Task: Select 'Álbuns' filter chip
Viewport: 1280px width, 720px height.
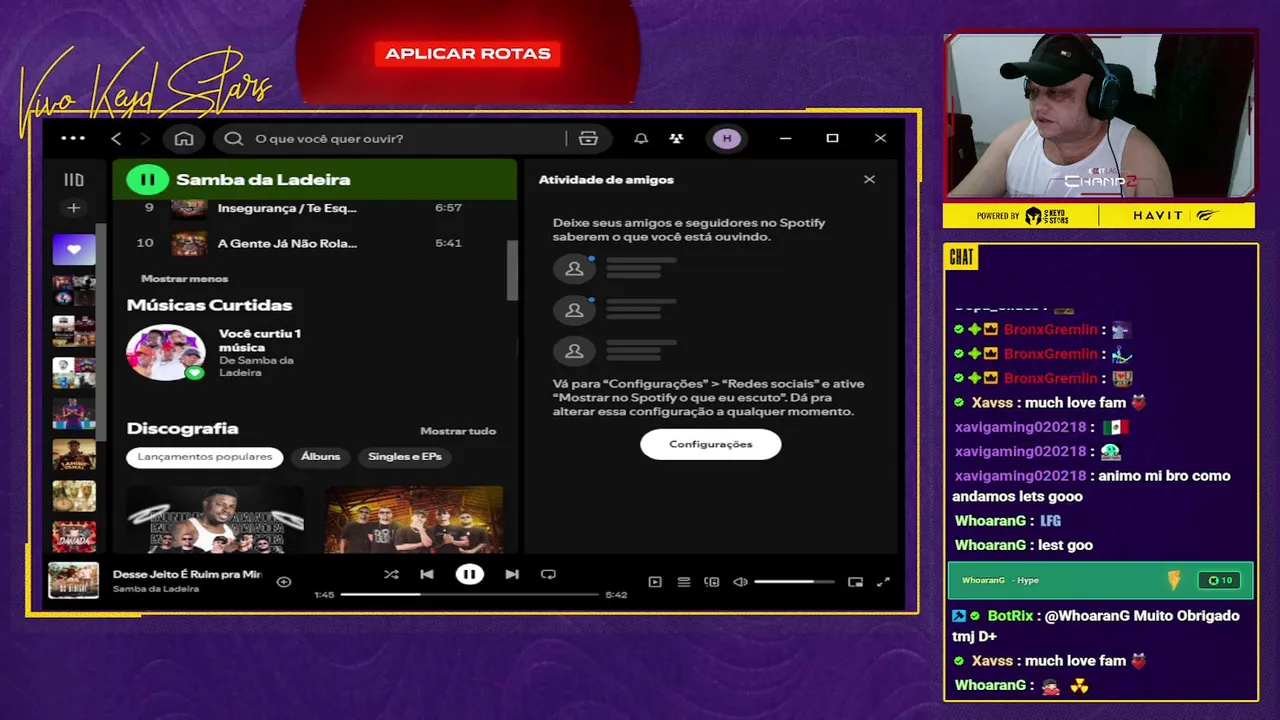Action: pos(320,457)
